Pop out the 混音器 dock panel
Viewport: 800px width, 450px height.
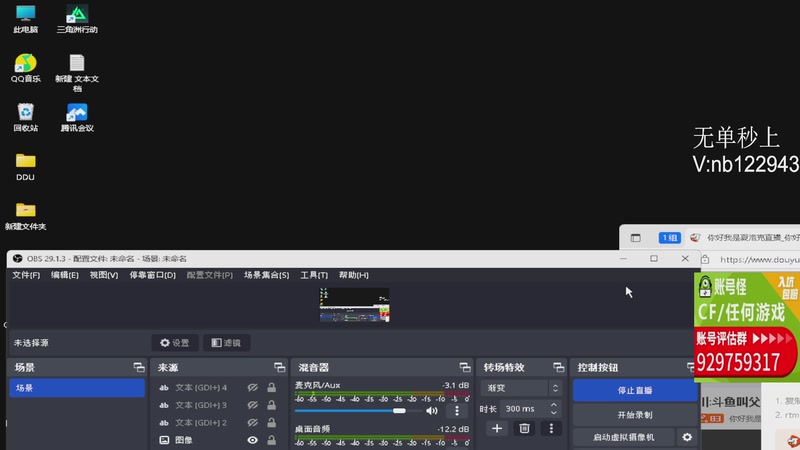coord(464,367)
